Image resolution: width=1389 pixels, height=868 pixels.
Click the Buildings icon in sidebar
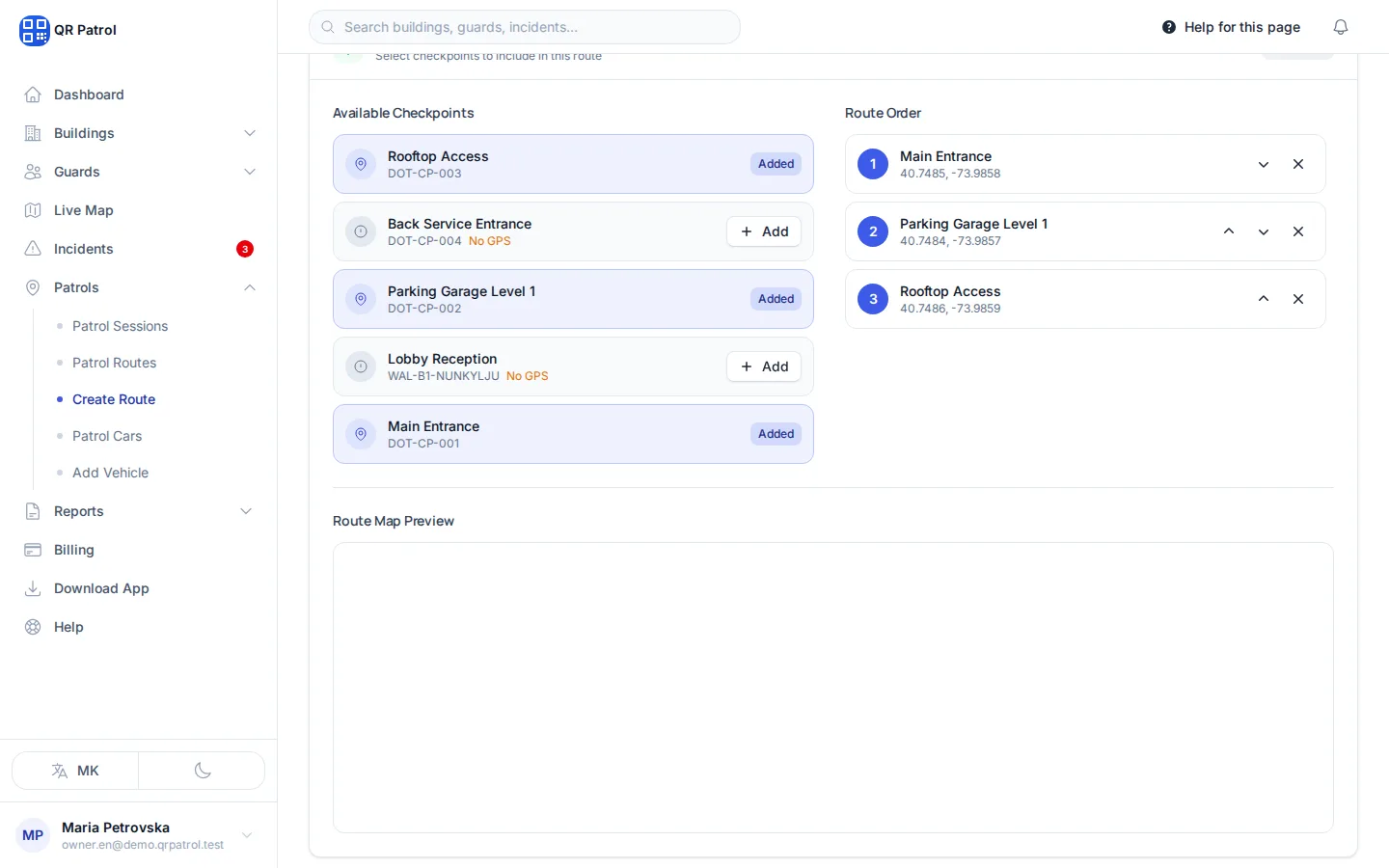(x=33, y=133)
